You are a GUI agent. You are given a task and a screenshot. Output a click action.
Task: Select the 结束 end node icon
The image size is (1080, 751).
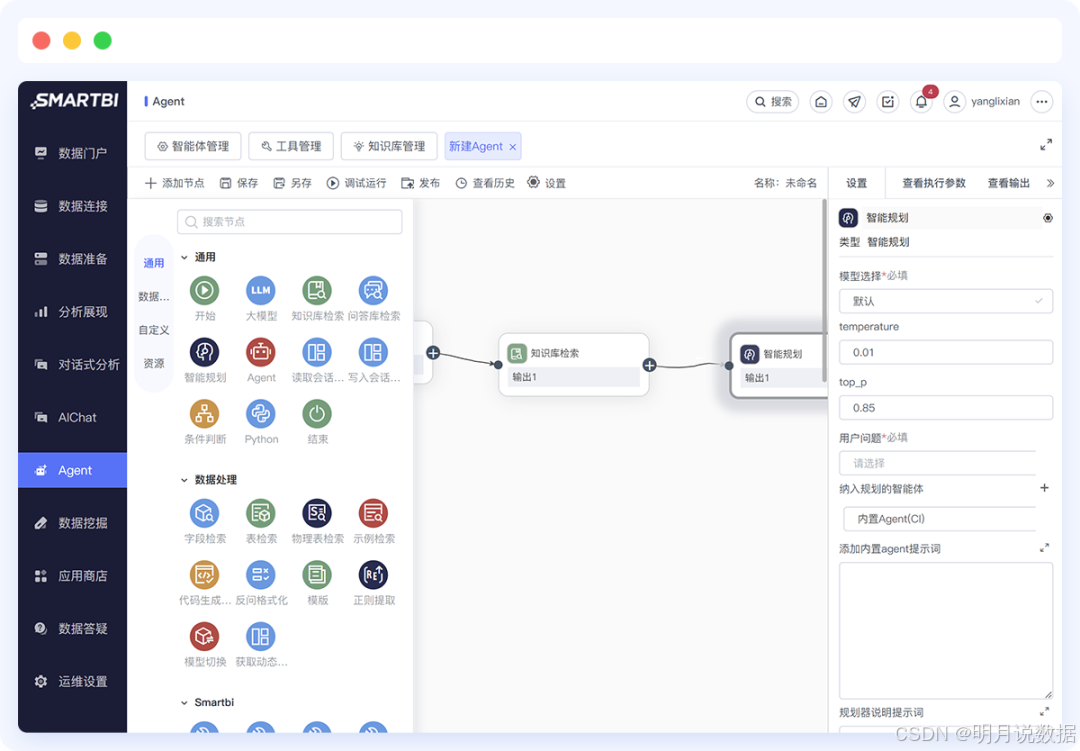pyautogui.click(x=317, y=413)
